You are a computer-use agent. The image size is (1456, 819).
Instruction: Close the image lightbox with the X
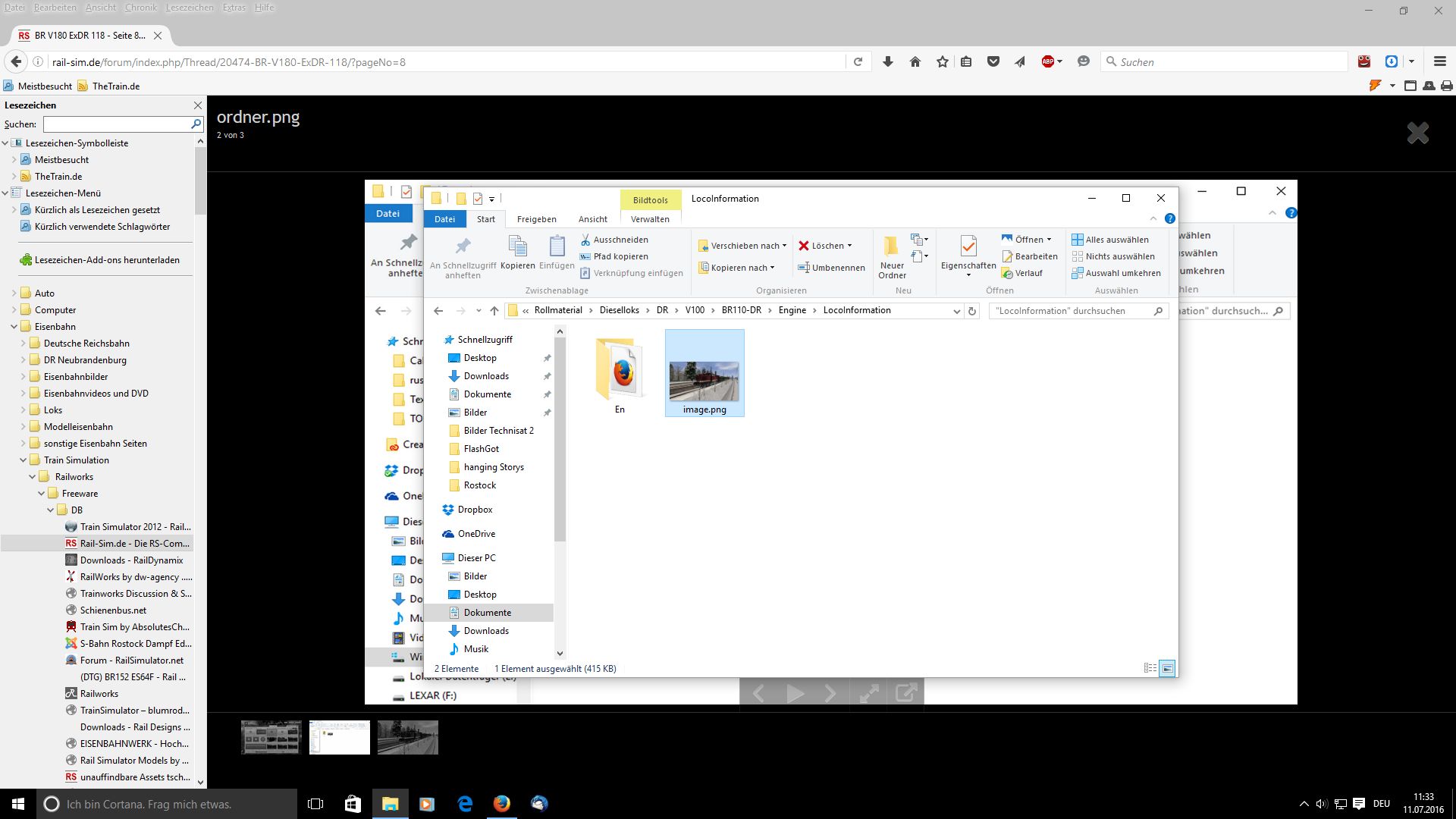[1417, 133]
